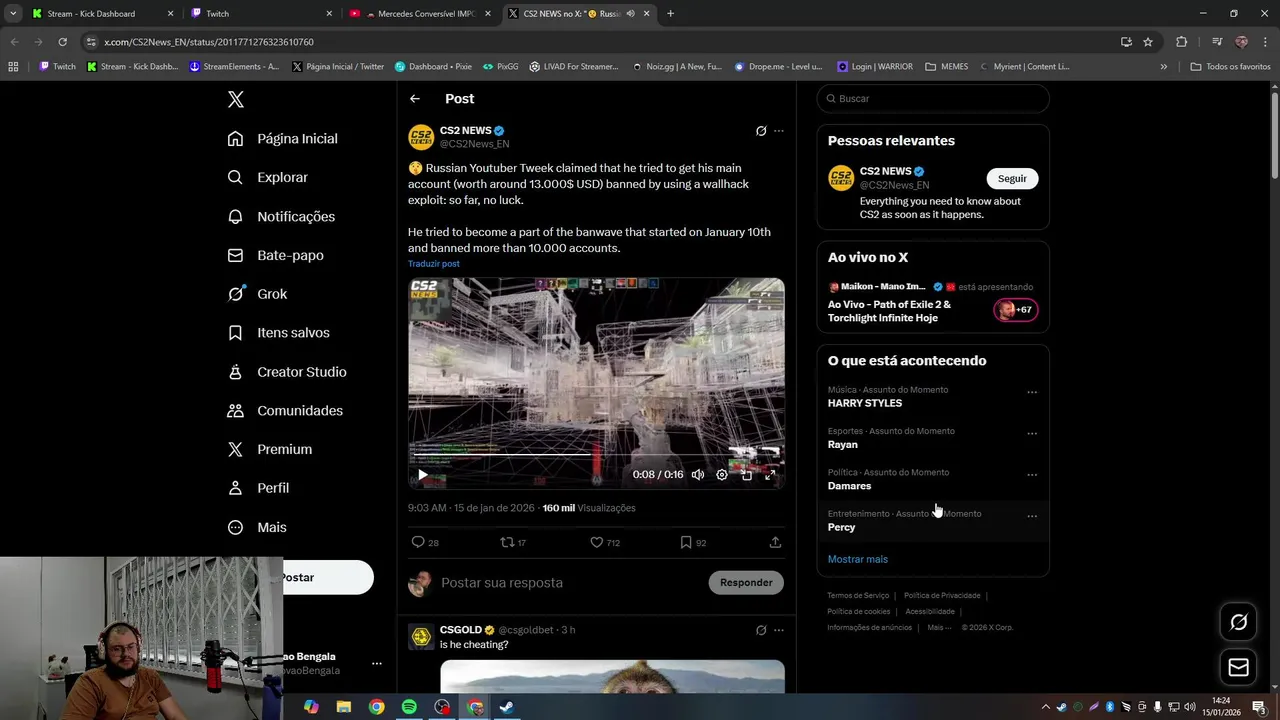Repost the post with 17 reposts
Screen dimensions: 1280x720
click(x=513, y=542)
